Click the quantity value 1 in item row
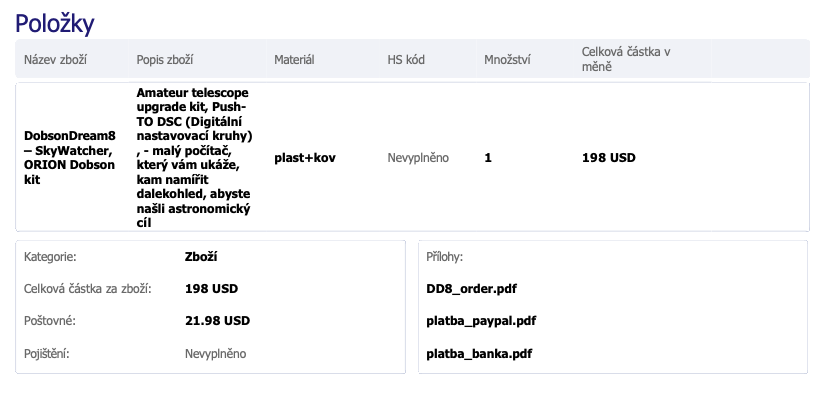The height and width of the screenshot is (395, 838). click(x=488, y=158)
